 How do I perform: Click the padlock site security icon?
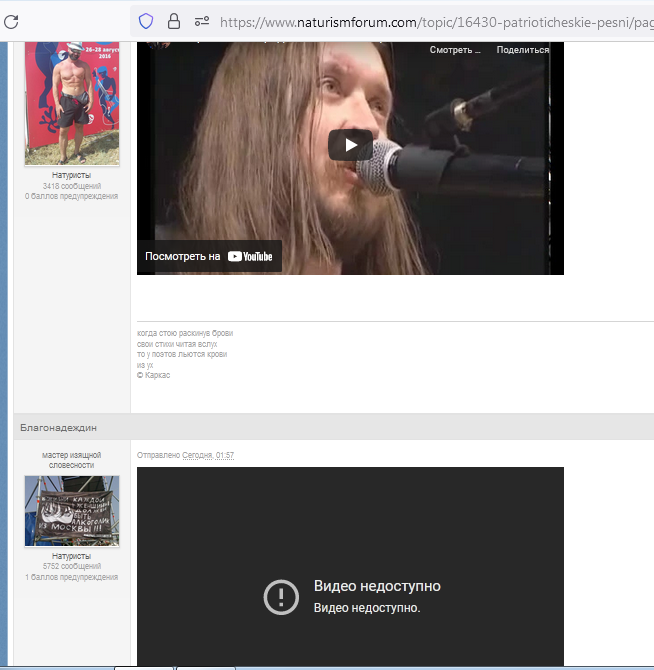[173, 21]
